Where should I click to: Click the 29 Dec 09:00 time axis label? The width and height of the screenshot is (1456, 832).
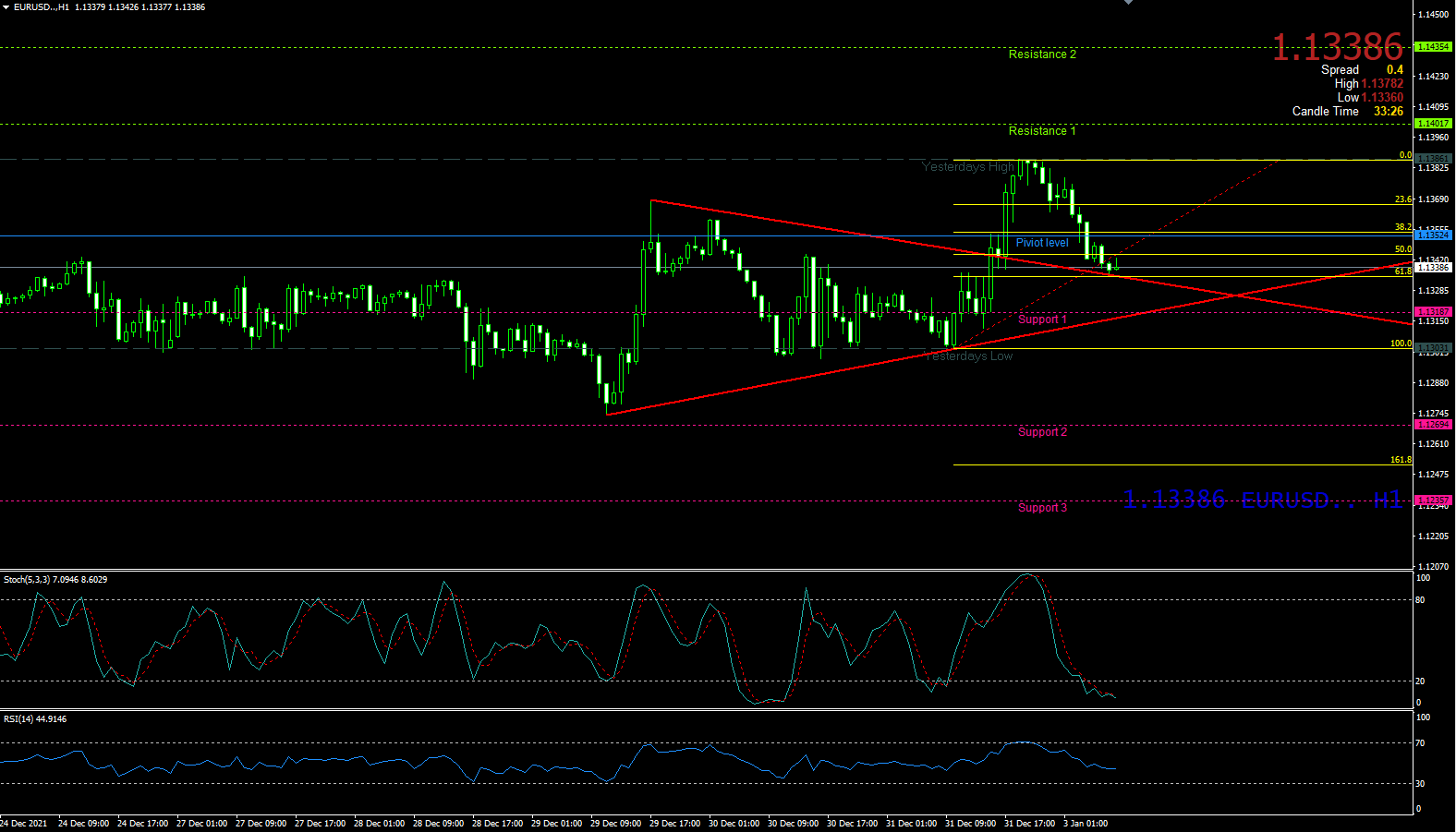pos(615,824)
